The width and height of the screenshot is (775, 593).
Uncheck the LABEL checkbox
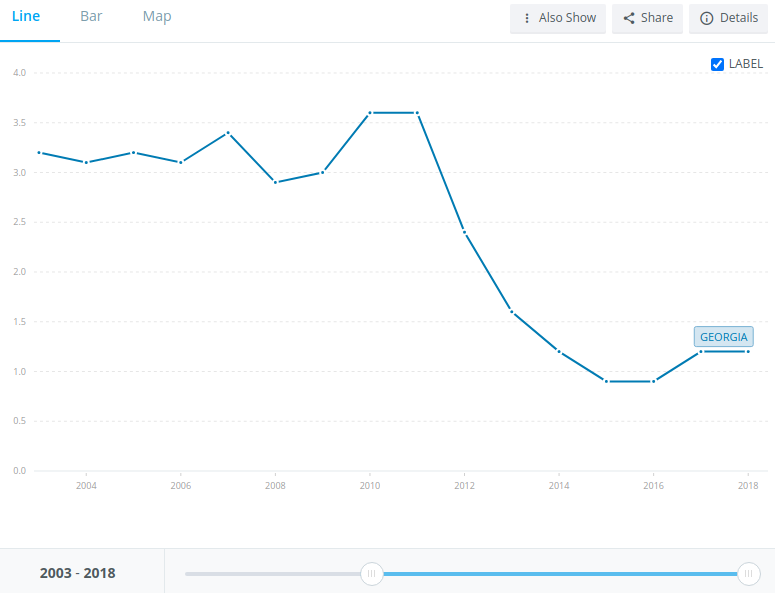click(x=717, y=64)
